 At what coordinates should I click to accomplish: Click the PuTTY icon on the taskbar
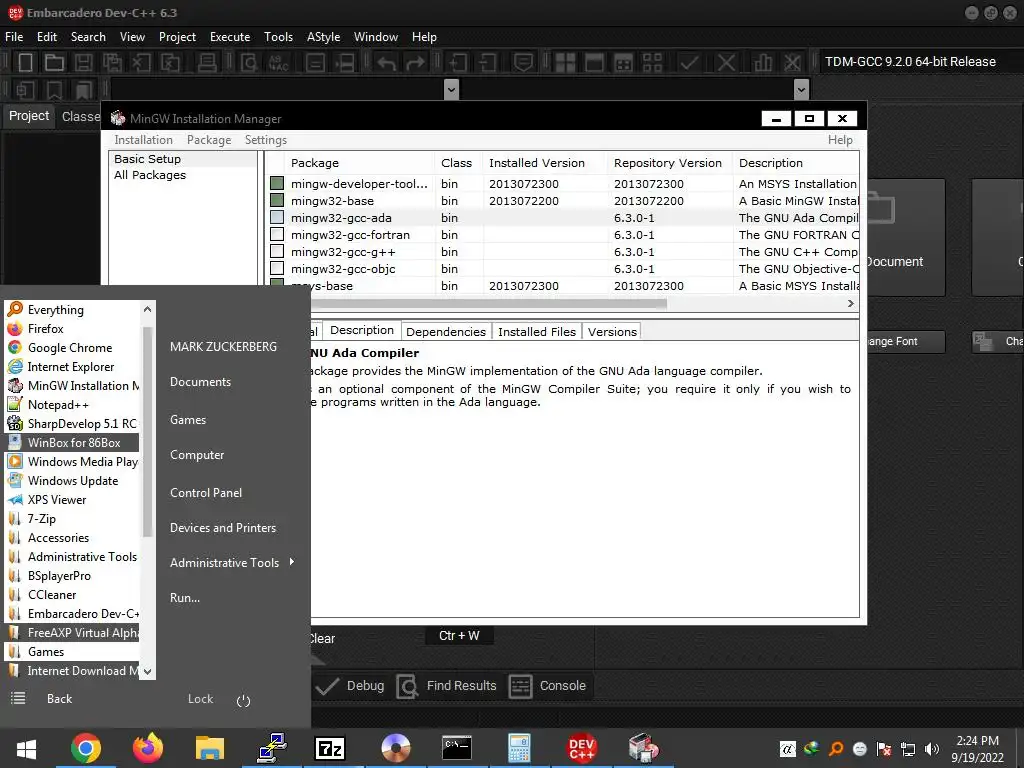272,748
